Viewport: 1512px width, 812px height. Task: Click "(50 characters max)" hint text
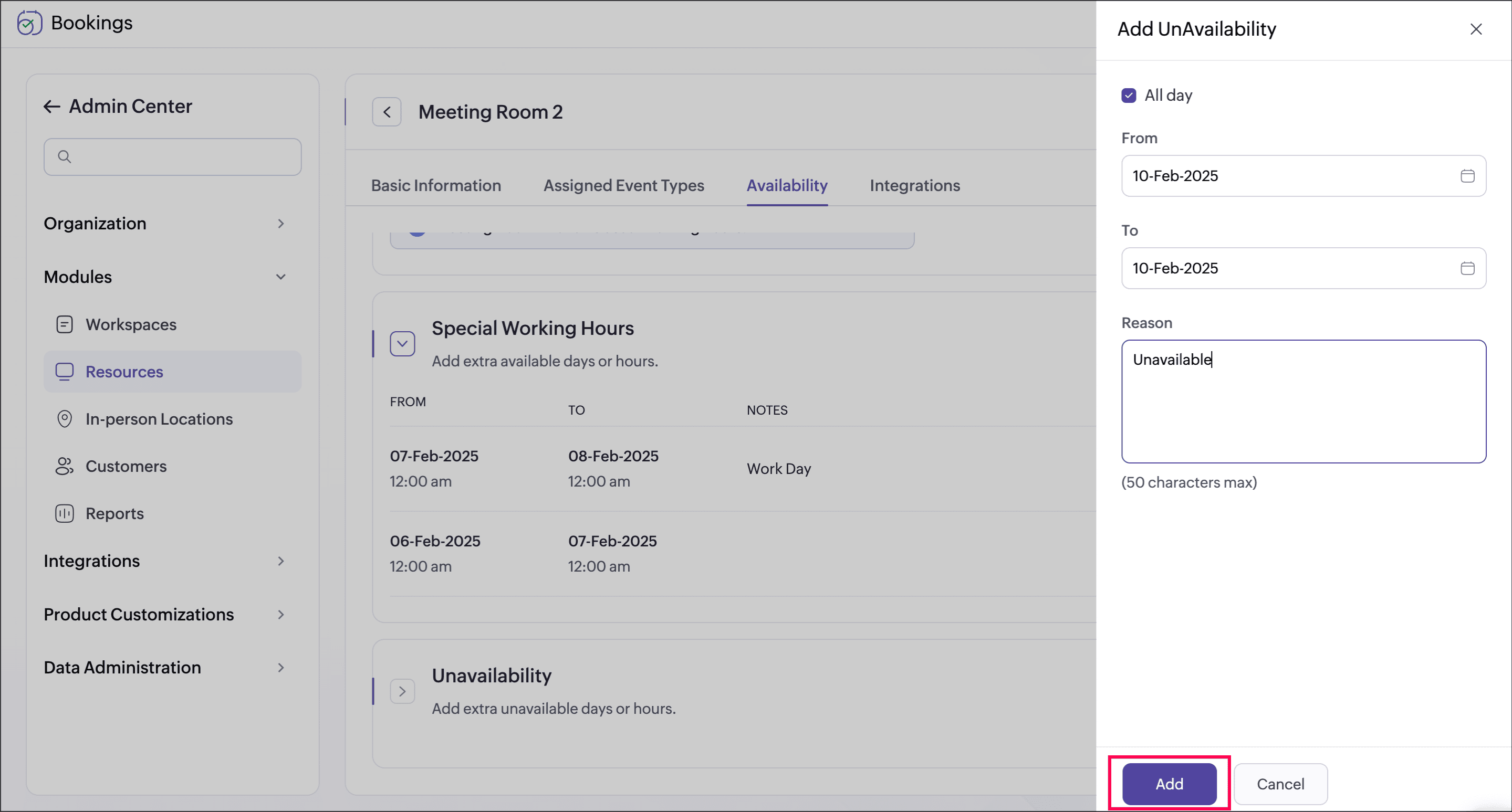click(x=1188, y=482)
